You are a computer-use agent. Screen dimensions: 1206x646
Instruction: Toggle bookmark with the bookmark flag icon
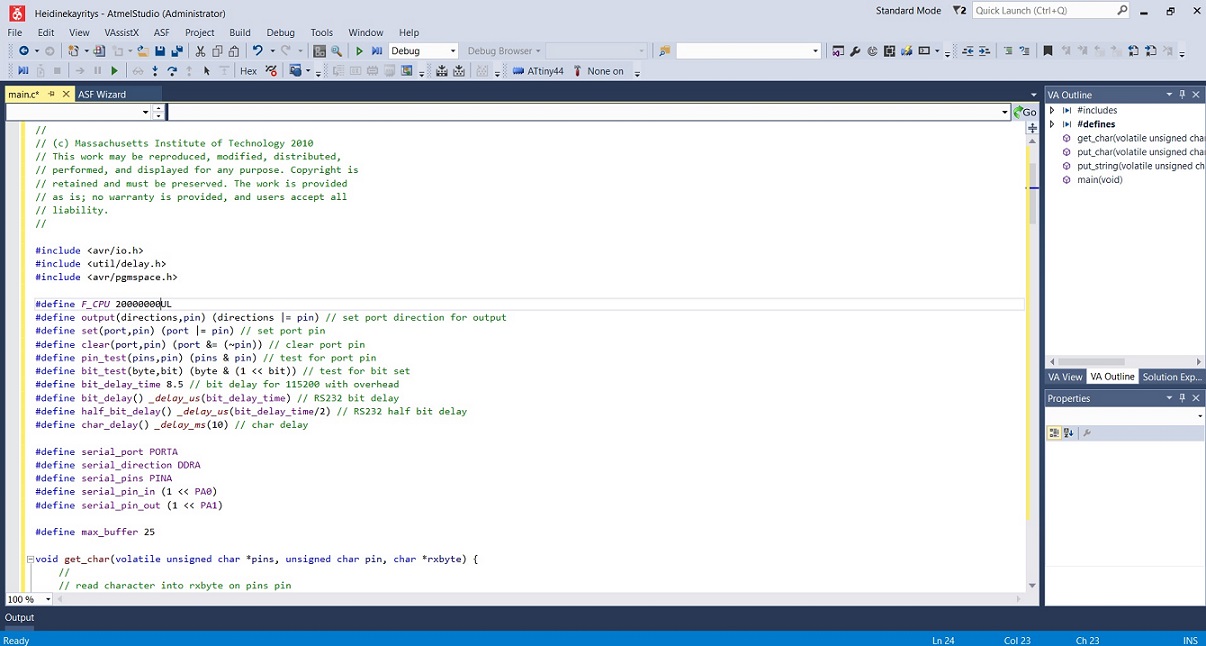(1047, 51)
